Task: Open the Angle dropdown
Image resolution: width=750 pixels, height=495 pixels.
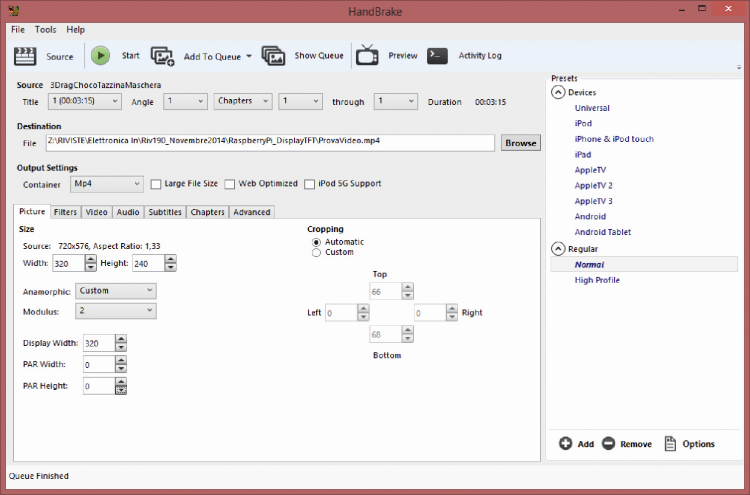Action: pyautogui.click(x=185, y=101)
